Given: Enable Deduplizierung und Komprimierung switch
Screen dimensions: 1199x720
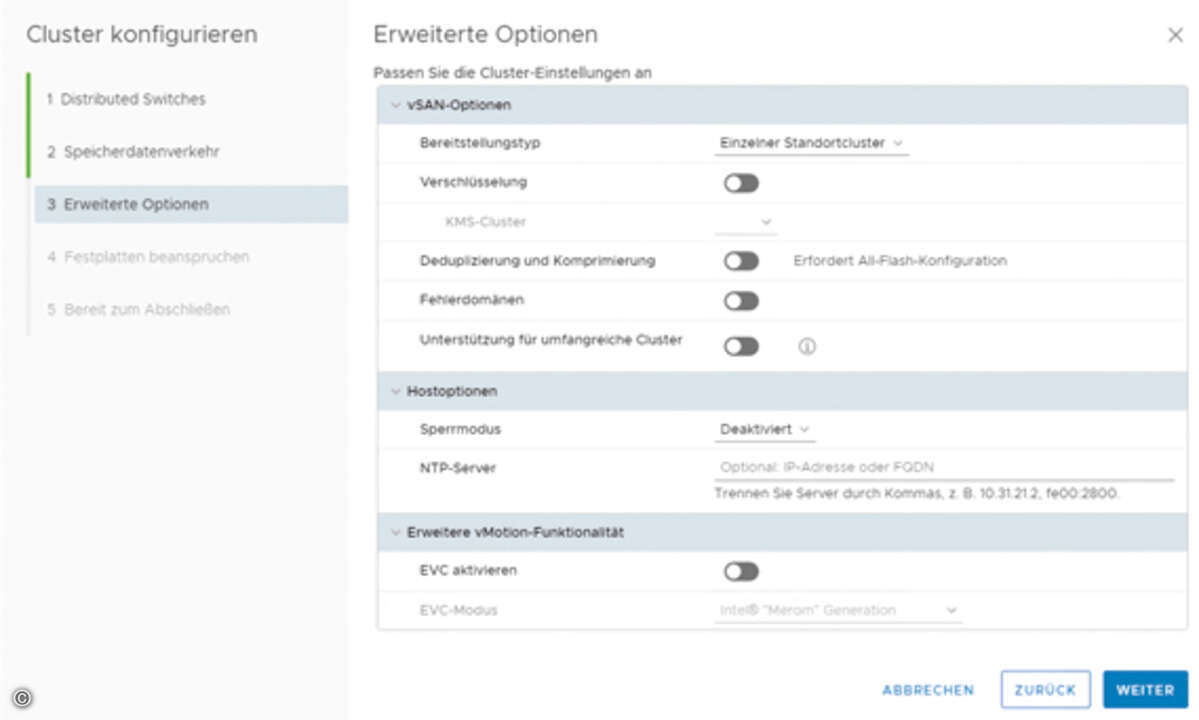Looking at the screenshot, I should [x=741, y=261].
